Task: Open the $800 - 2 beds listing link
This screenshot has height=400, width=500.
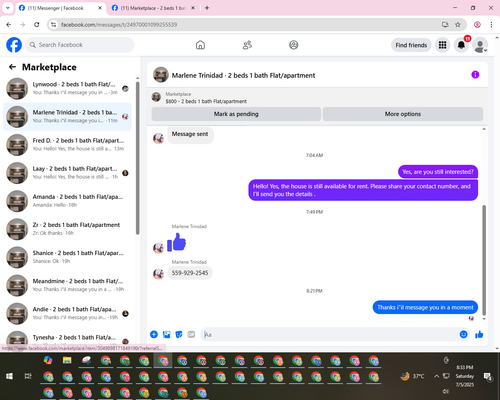Action: click(206, 101)
